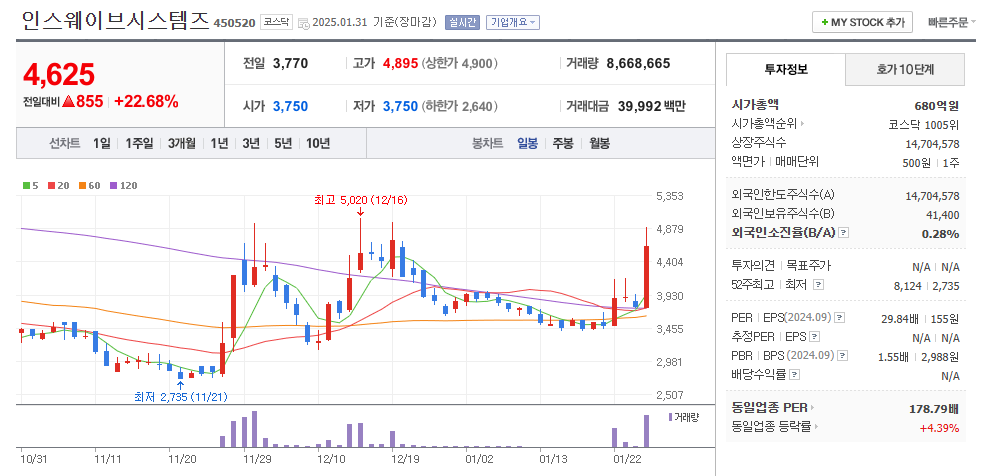Select the 1년 line chart period

click(x=219, y=143)
